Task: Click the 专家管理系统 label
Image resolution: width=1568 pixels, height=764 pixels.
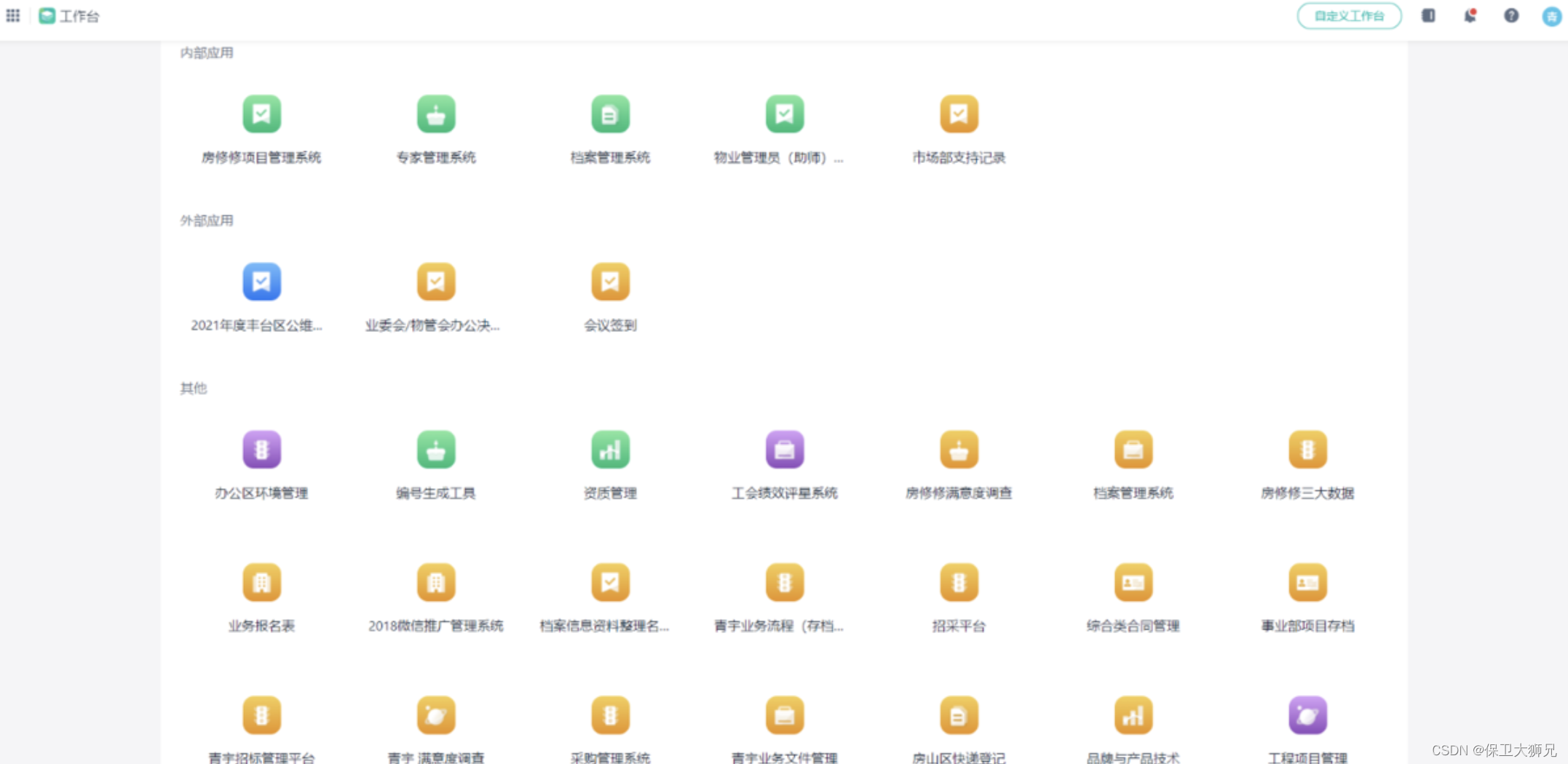Action: point(436,157)
